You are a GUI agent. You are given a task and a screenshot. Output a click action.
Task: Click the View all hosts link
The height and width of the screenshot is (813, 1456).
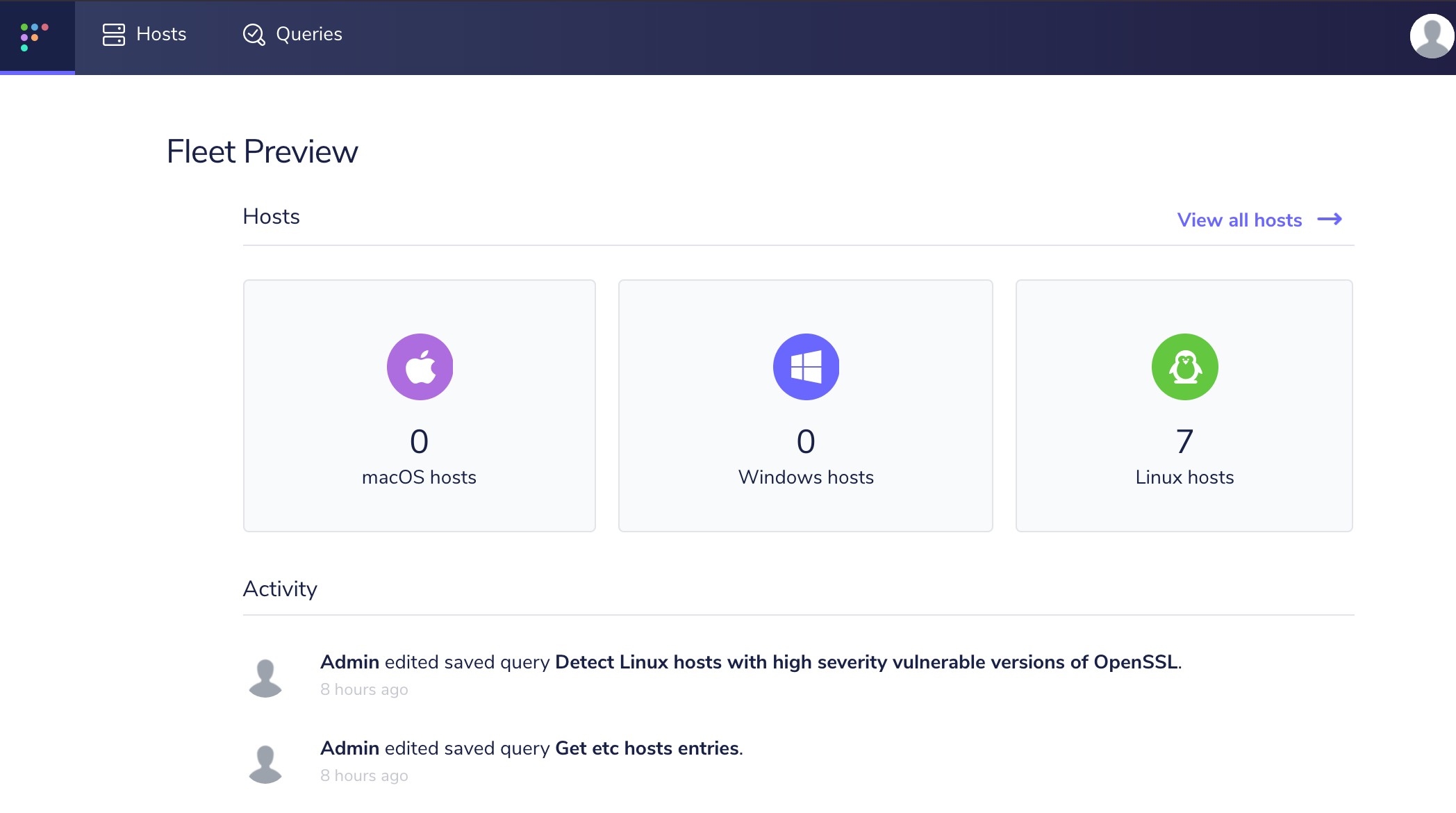tap(1239, 220)
